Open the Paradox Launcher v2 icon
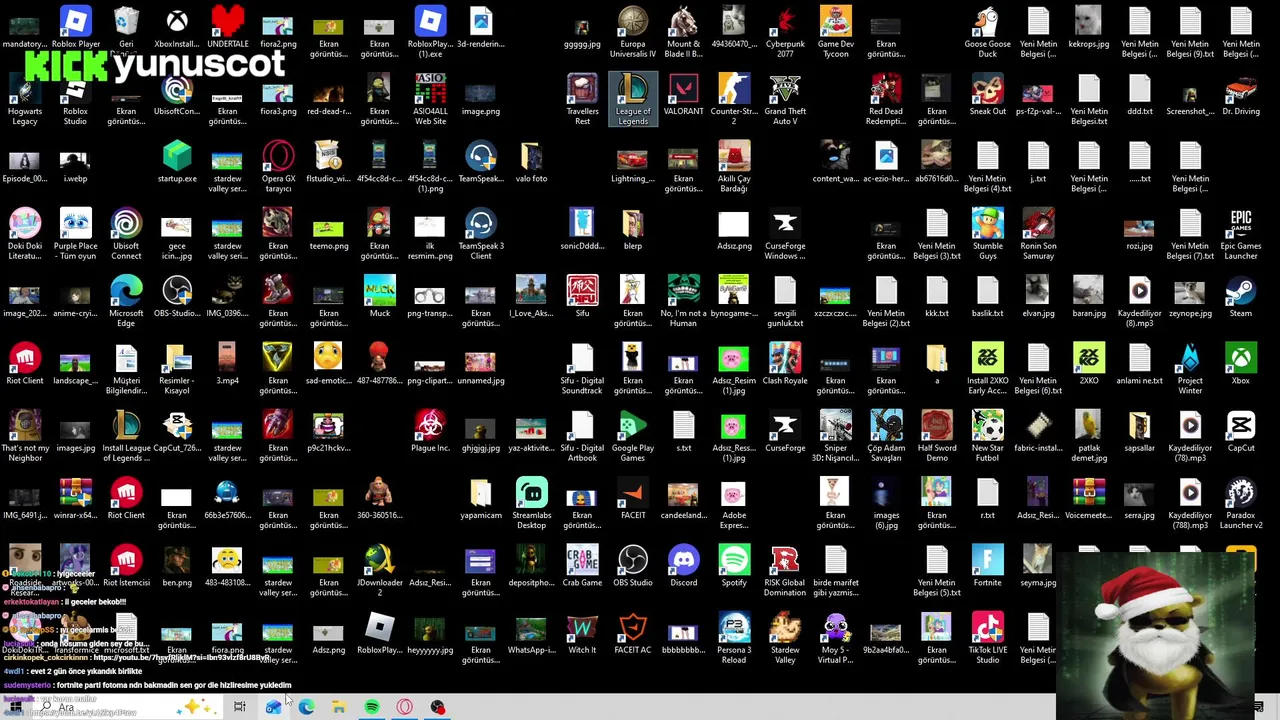 click(1241, 504)
